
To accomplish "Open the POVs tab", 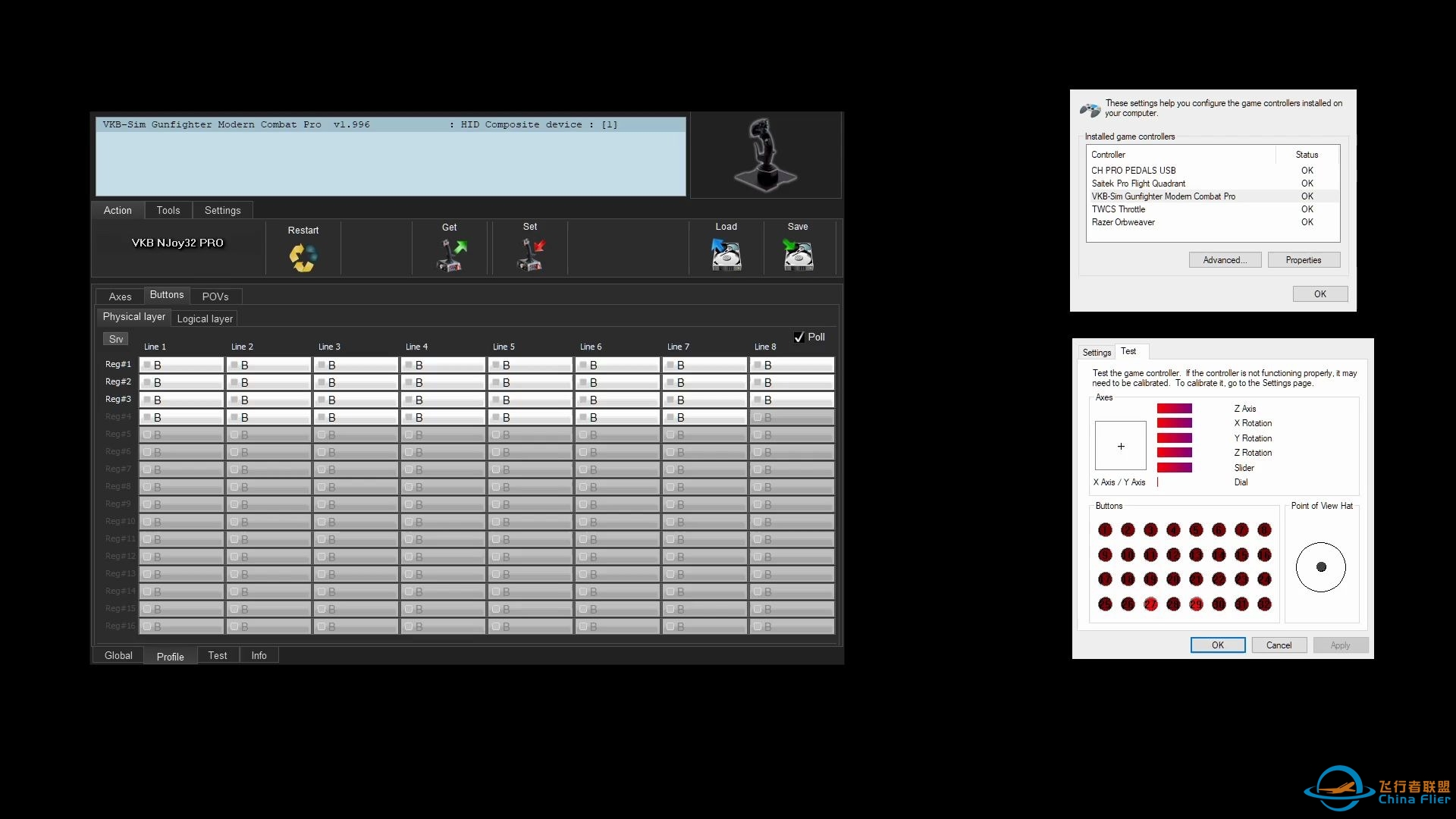I will [215, 297].
